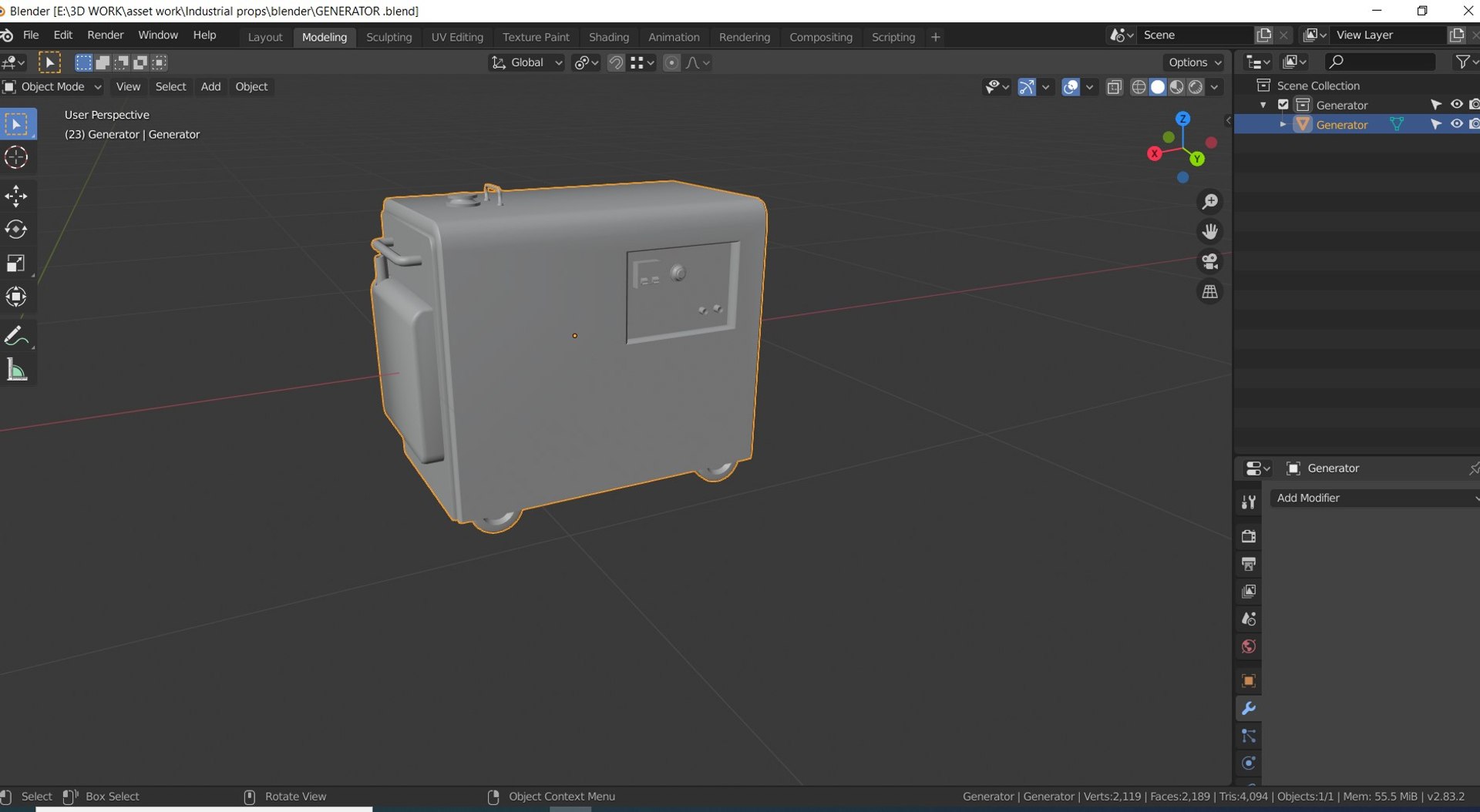The height and width of the screenshot is (812, 1480).
Task: Open the viewport Add menu
Action: (x=210, y=87)
